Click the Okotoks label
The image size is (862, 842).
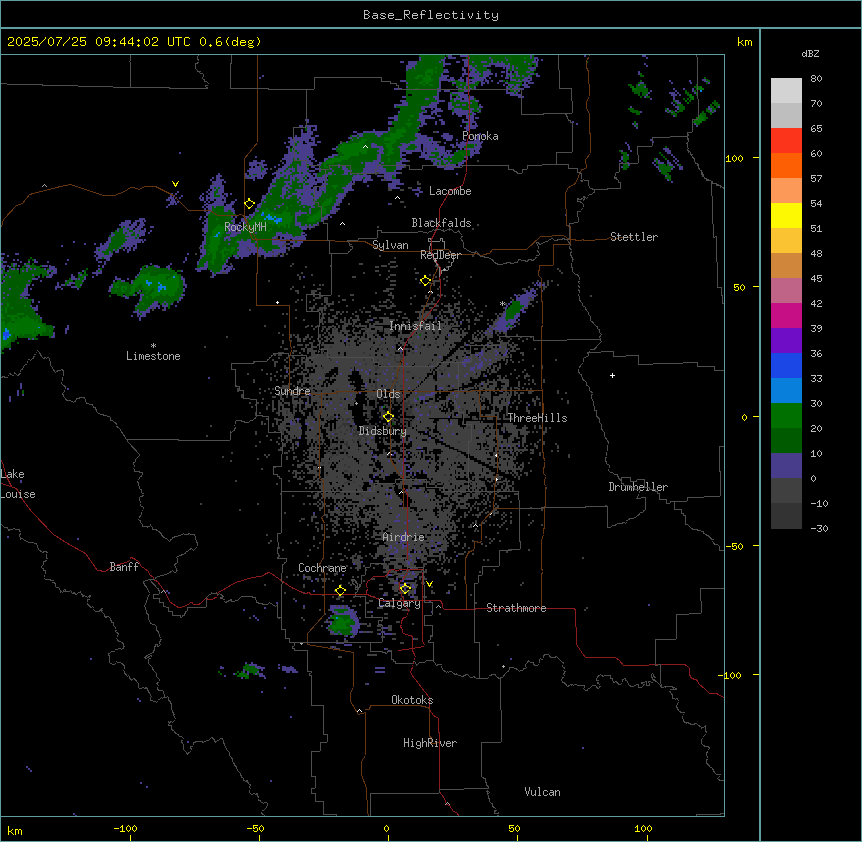coord(412,700)
